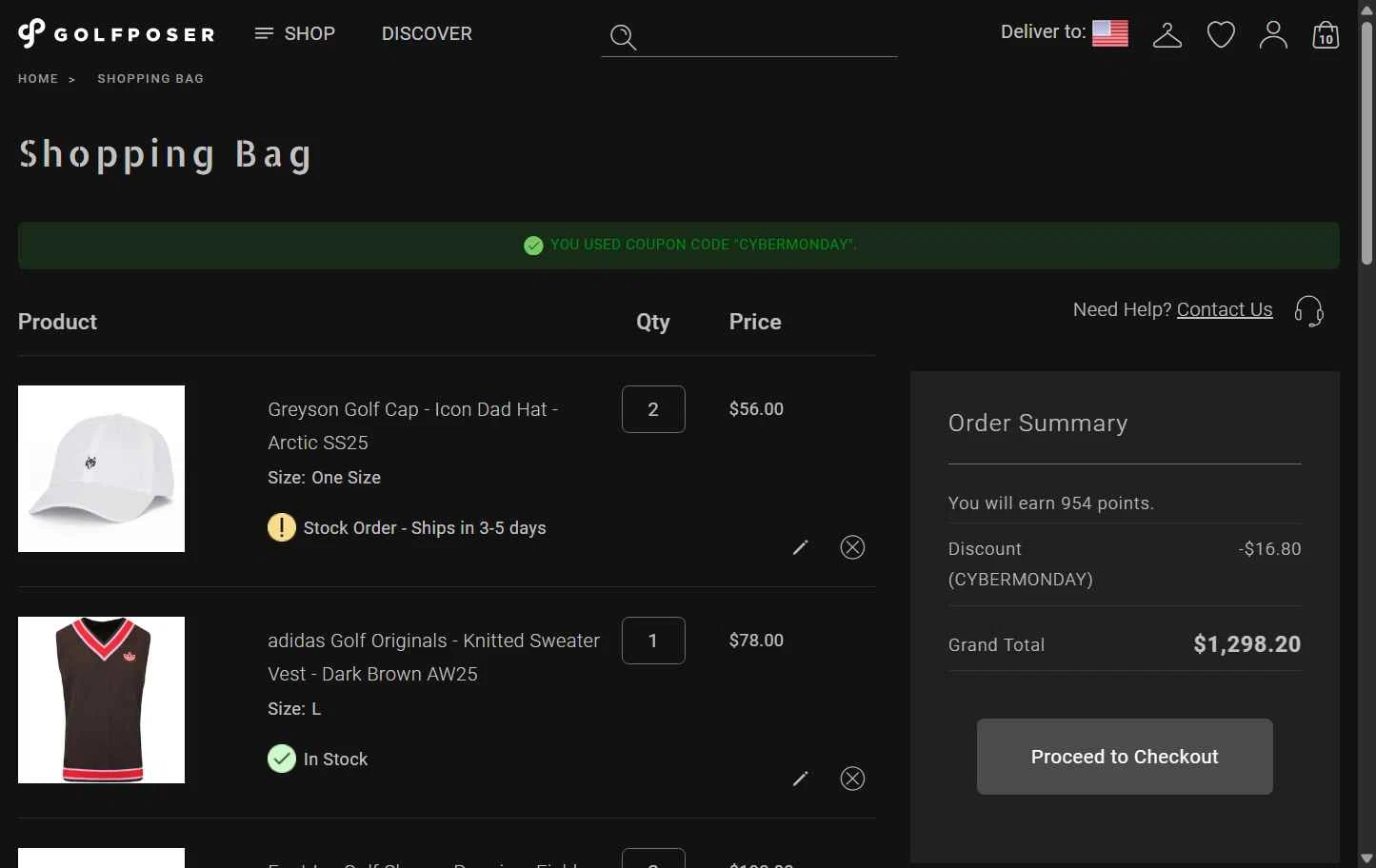
Task: Click the Golfposer logo
Action: (x=116, y=33)
